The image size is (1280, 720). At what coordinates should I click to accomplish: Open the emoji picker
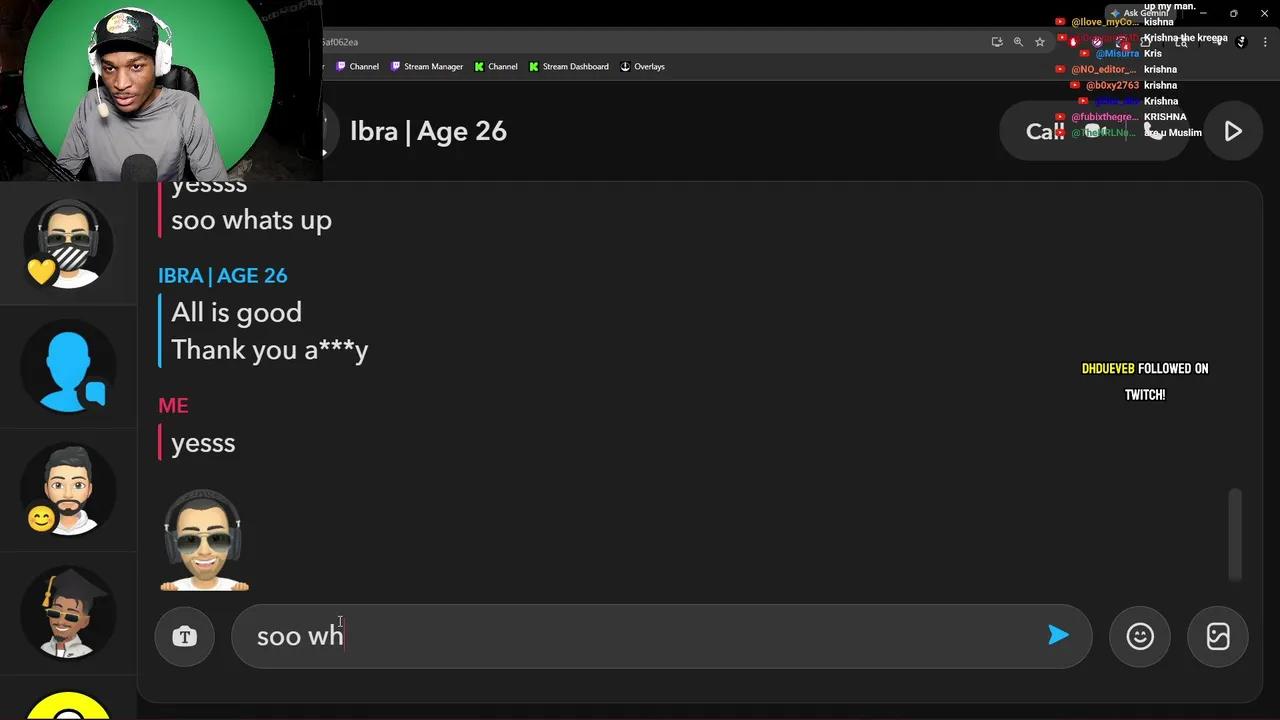[x=1140, y=636]
